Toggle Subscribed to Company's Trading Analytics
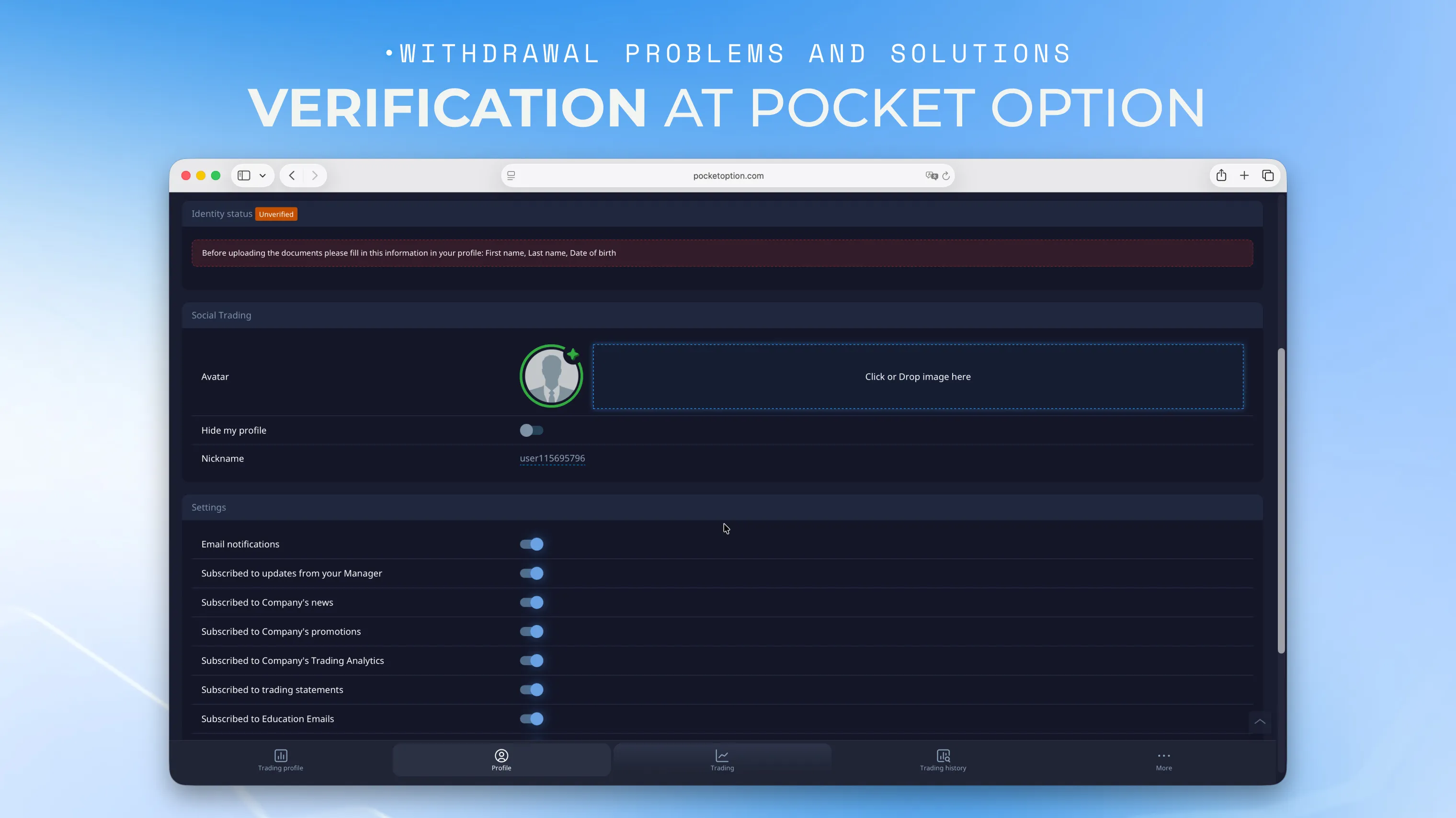 (x=531, y=661)
